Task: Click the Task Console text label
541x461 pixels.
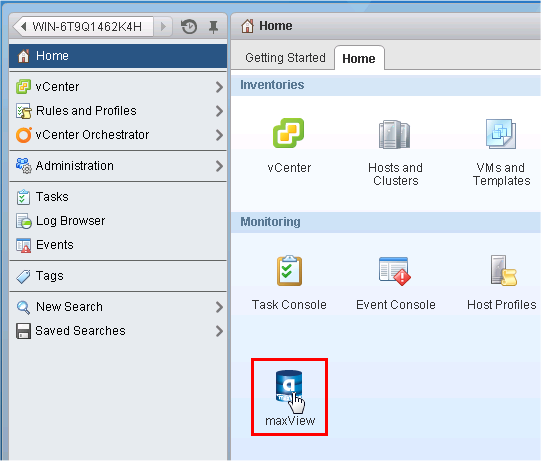Action: 289,305
